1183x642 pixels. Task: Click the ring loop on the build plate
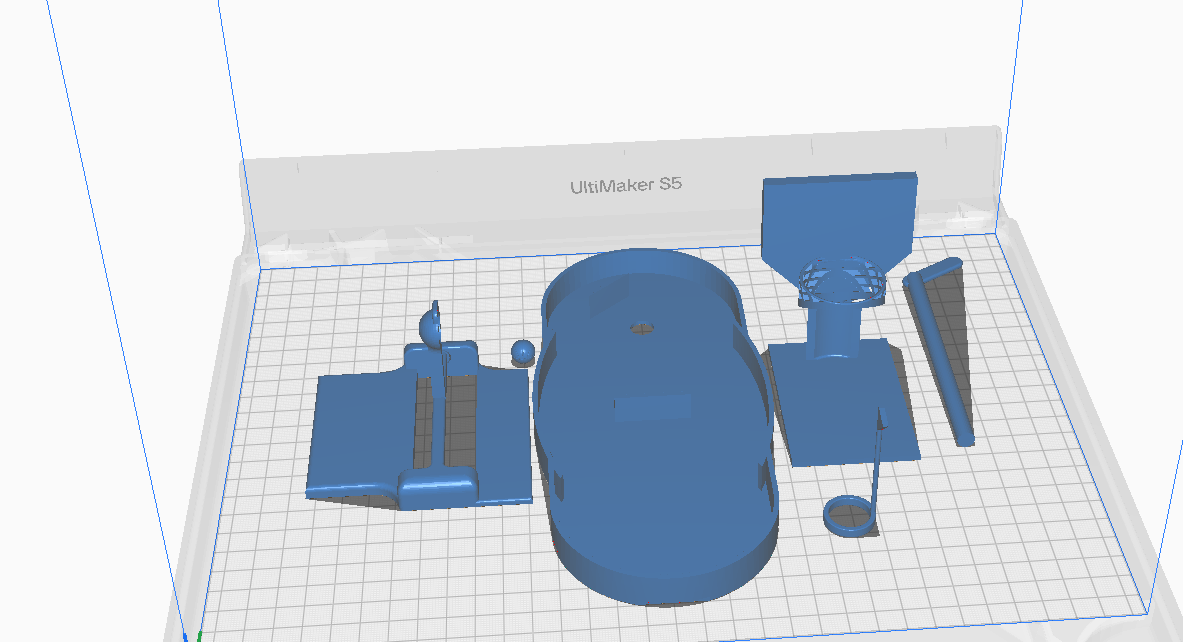click(850, 516)
